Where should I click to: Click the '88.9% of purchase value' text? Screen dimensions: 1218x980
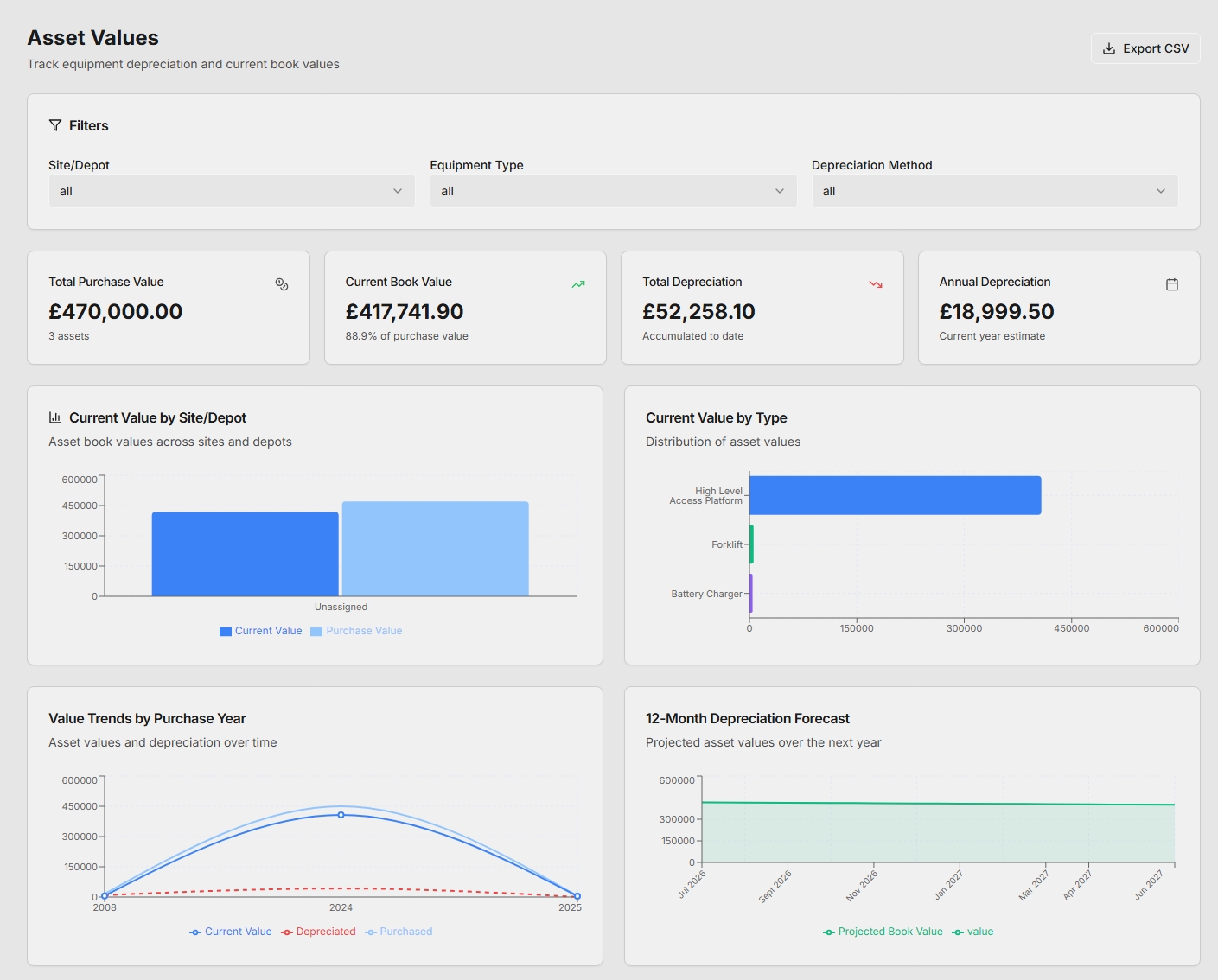pos(407,336)
